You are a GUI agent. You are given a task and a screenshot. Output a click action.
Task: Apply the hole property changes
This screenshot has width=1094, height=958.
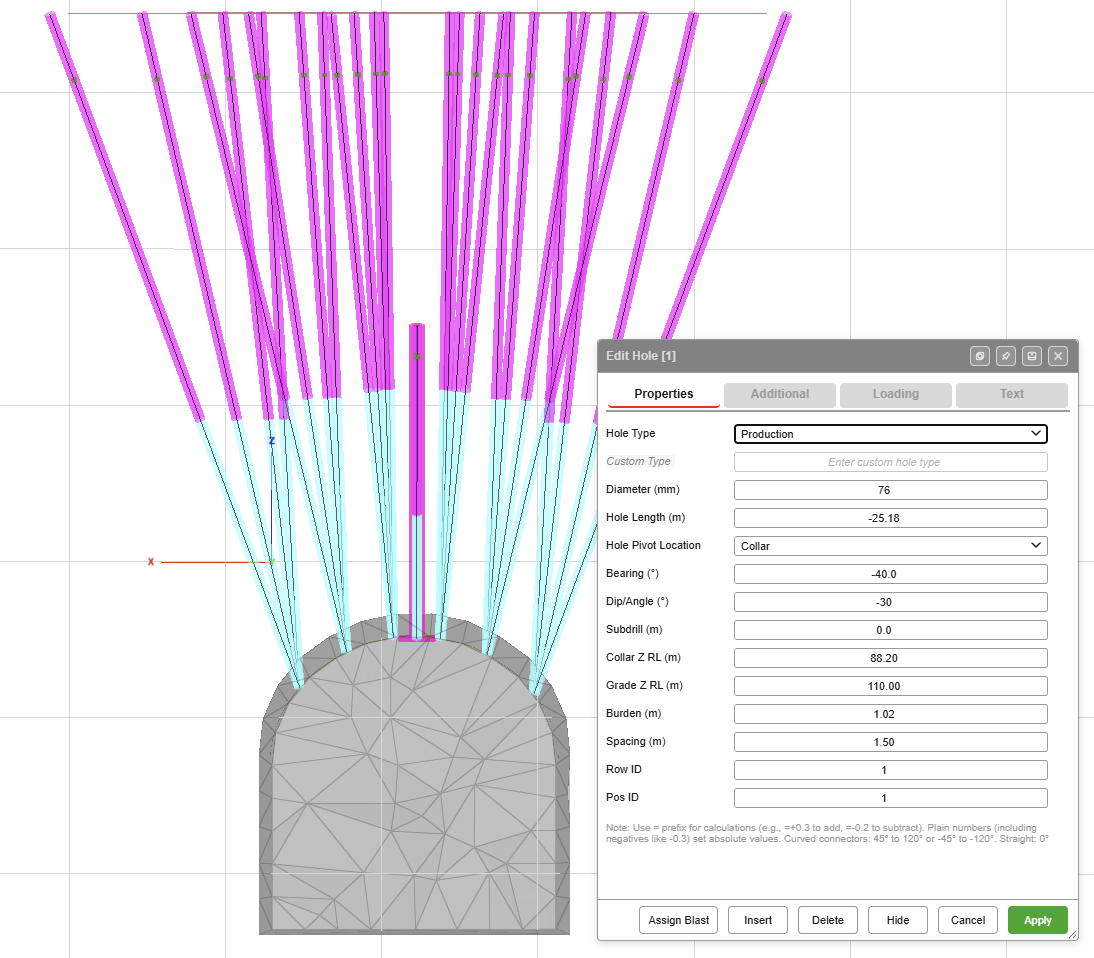(1037, 920)
